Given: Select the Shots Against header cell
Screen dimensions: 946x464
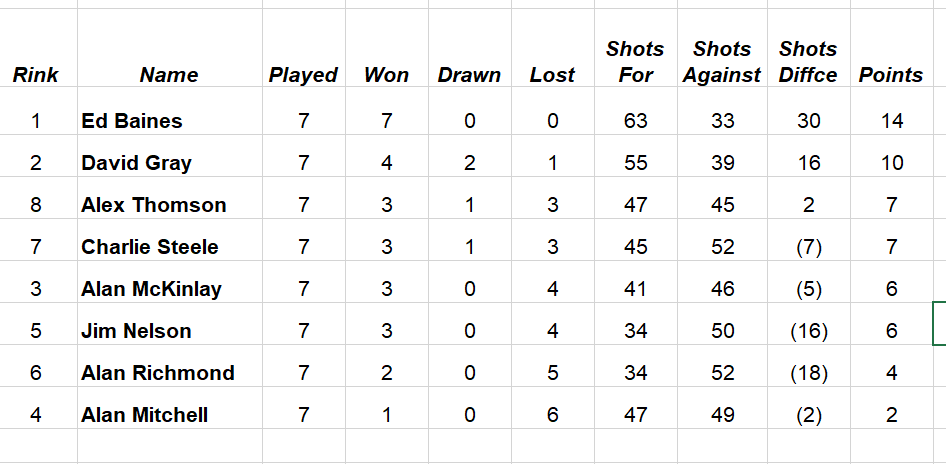Looking at the screenshot, I should (722, 62).
